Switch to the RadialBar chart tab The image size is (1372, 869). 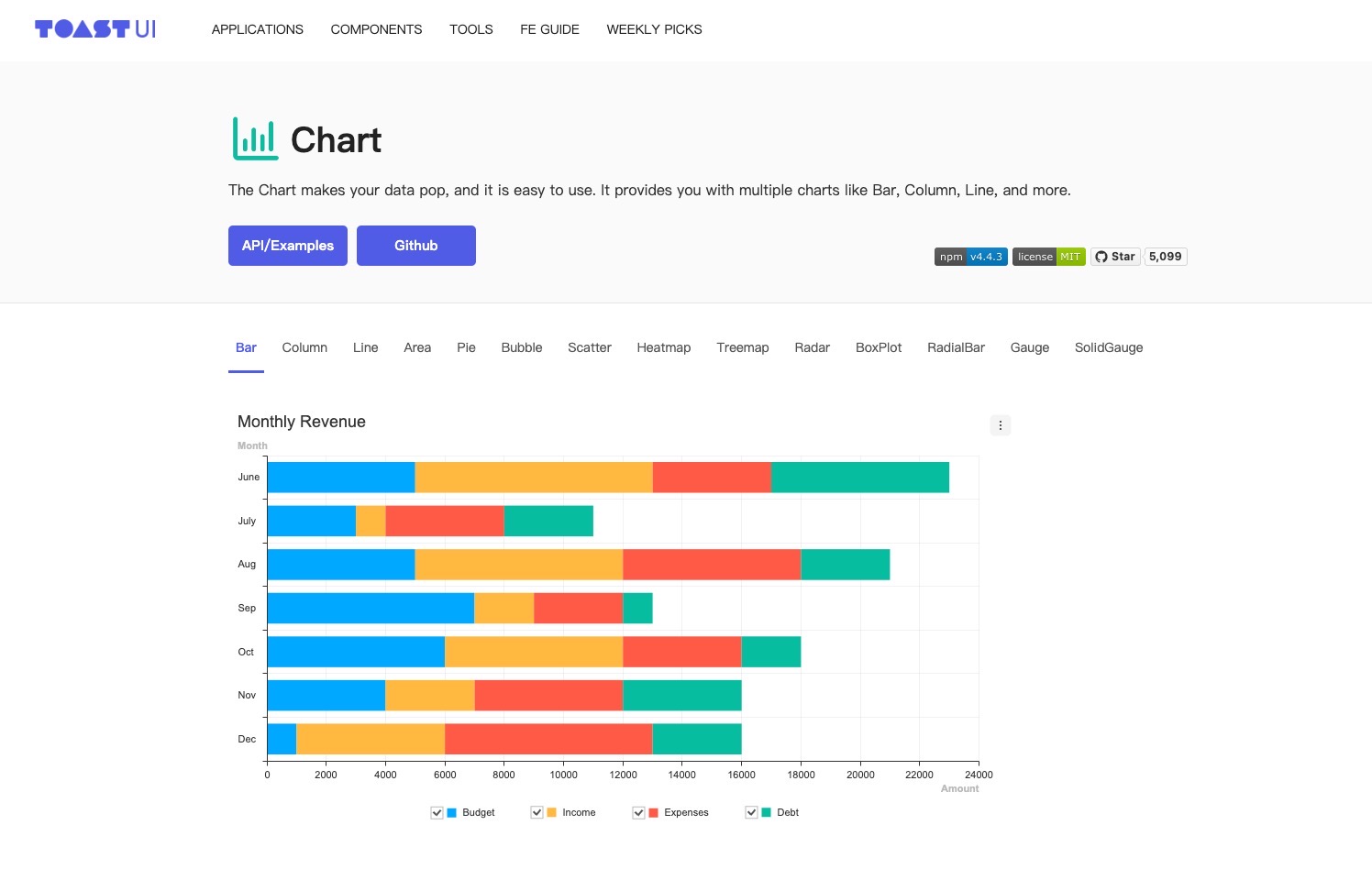956,347
